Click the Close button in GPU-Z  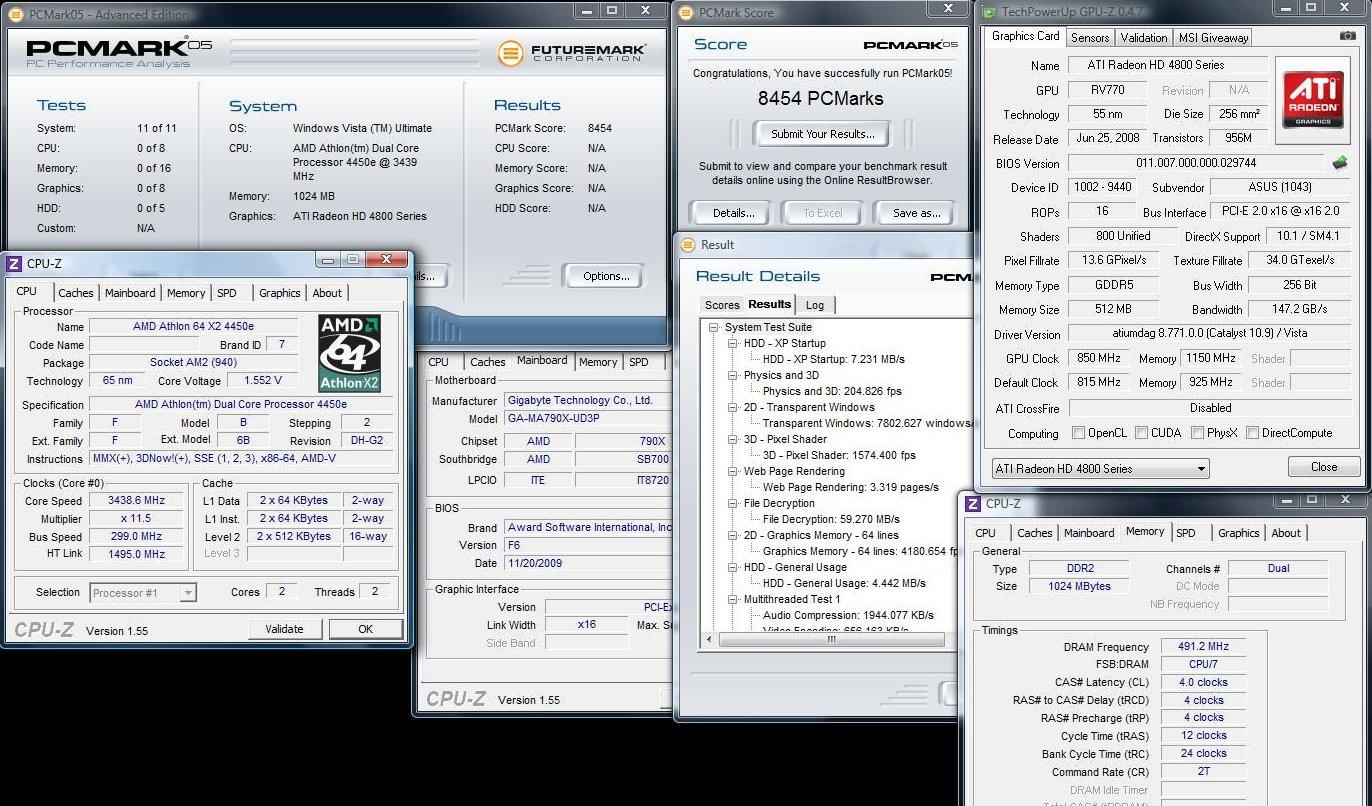[x=1324, y=467]
